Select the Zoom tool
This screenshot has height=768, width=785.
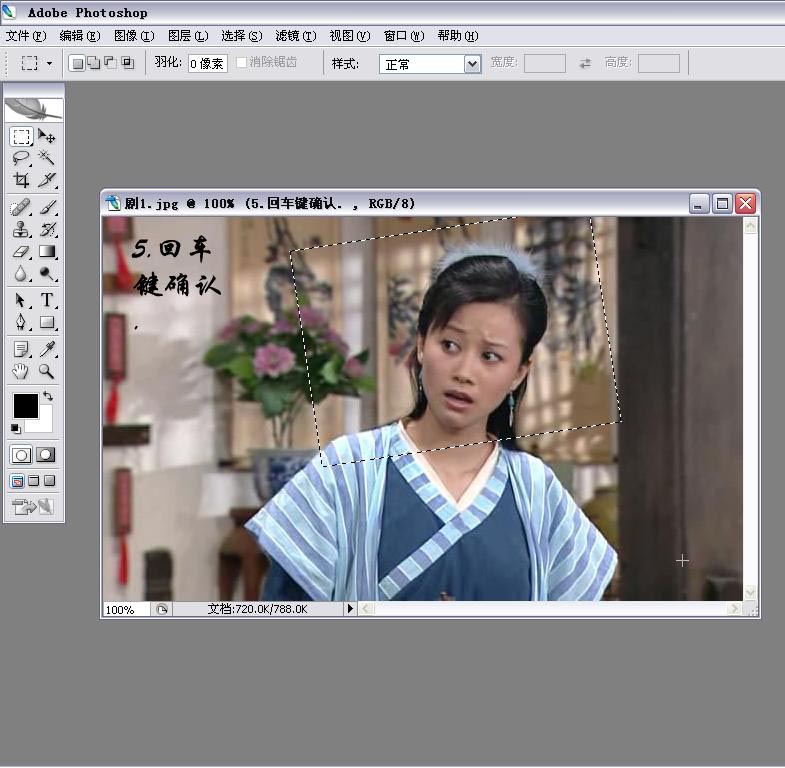[x=47, y=371]
